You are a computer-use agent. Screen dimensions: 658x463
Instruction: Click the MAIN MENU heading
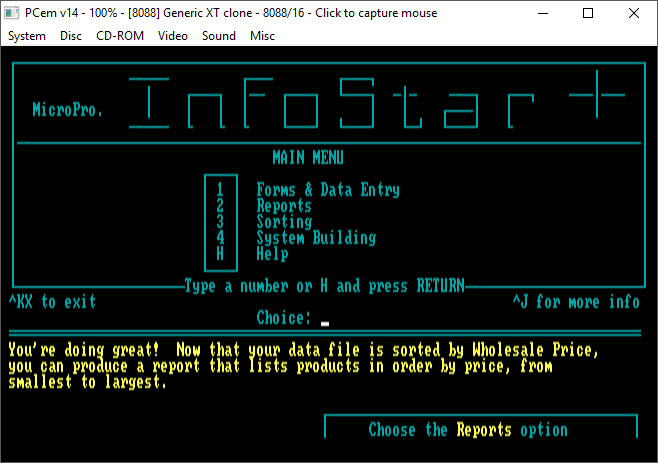[x=308, y=158]
